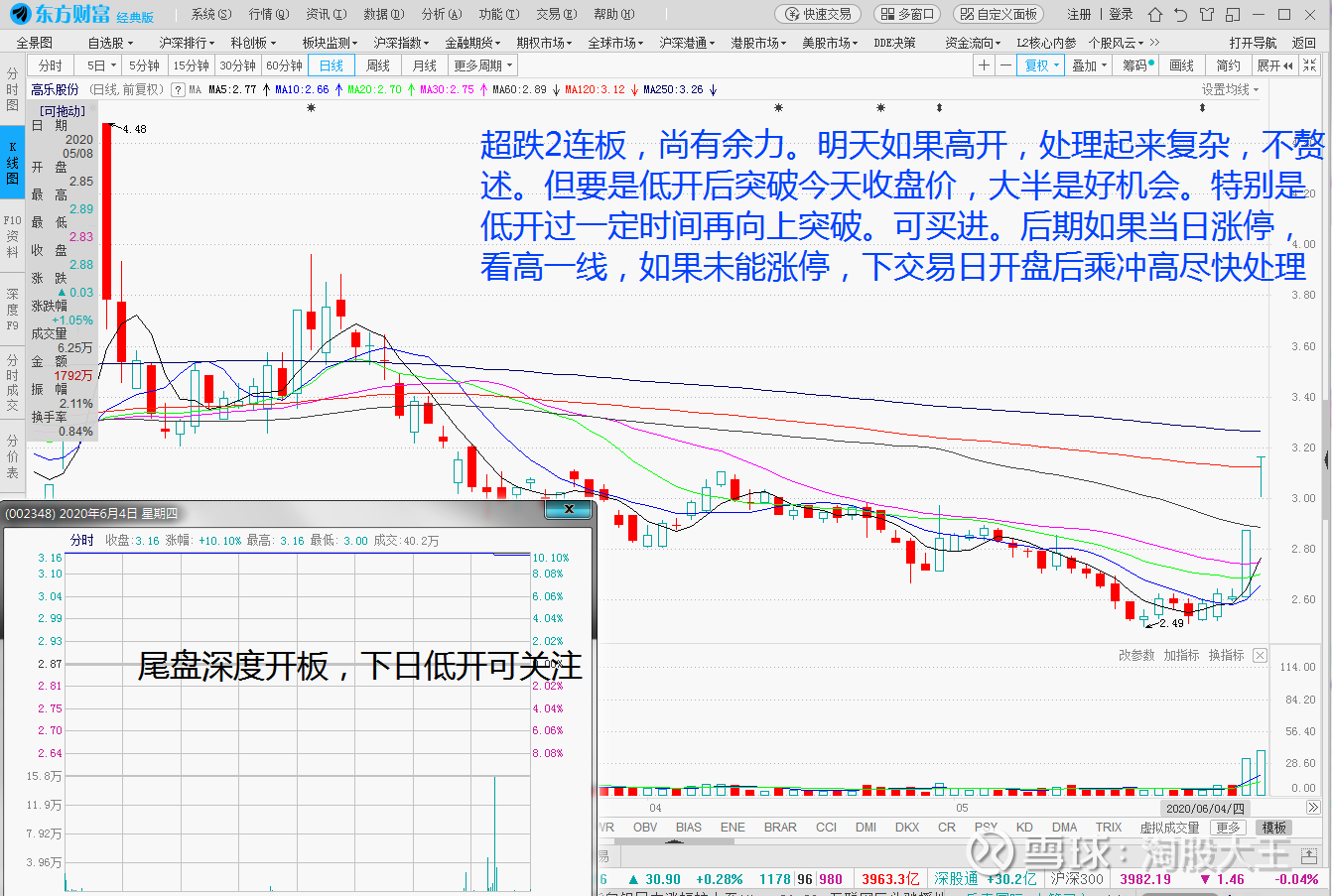
Task: Select the 虚拟成交量 indicator tab
Action: tap(1169, 828)
